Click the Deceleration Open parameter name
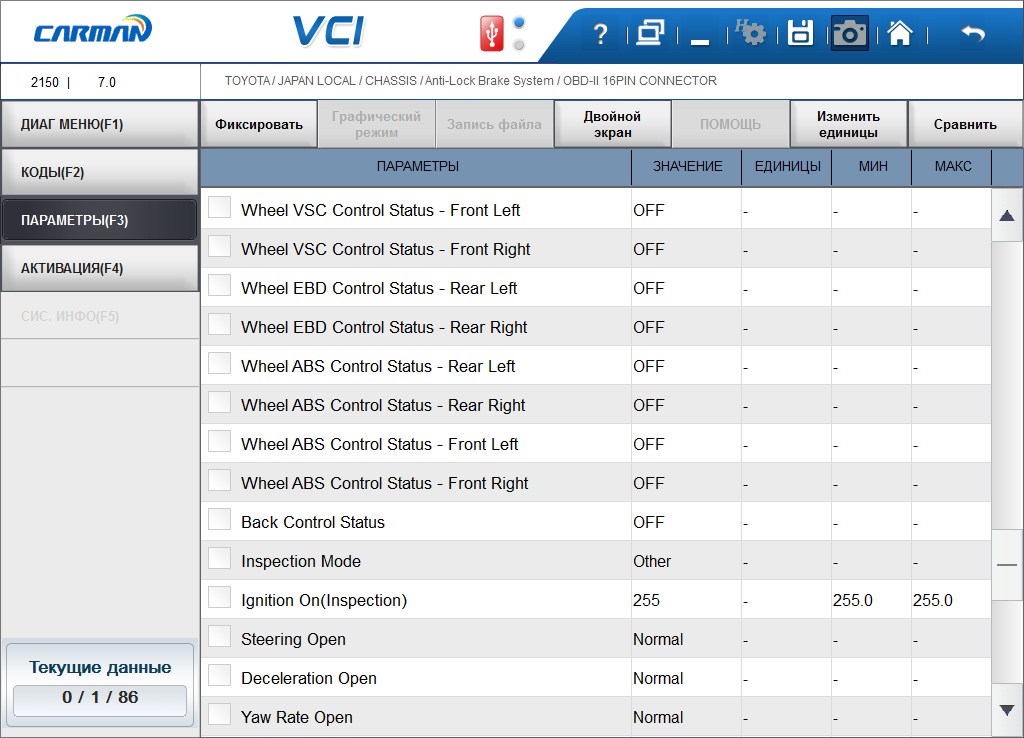 (x=309, y=679)
